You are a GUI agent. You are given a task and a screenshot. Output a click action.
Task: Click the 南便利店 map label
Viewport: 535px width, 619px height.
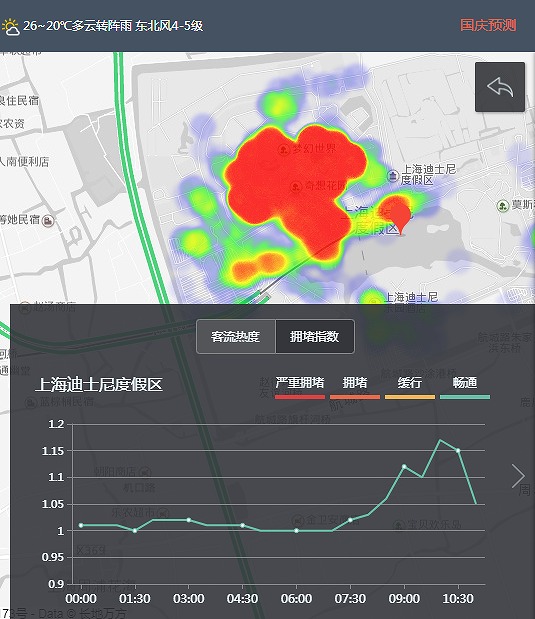click(x=24, y=161)
